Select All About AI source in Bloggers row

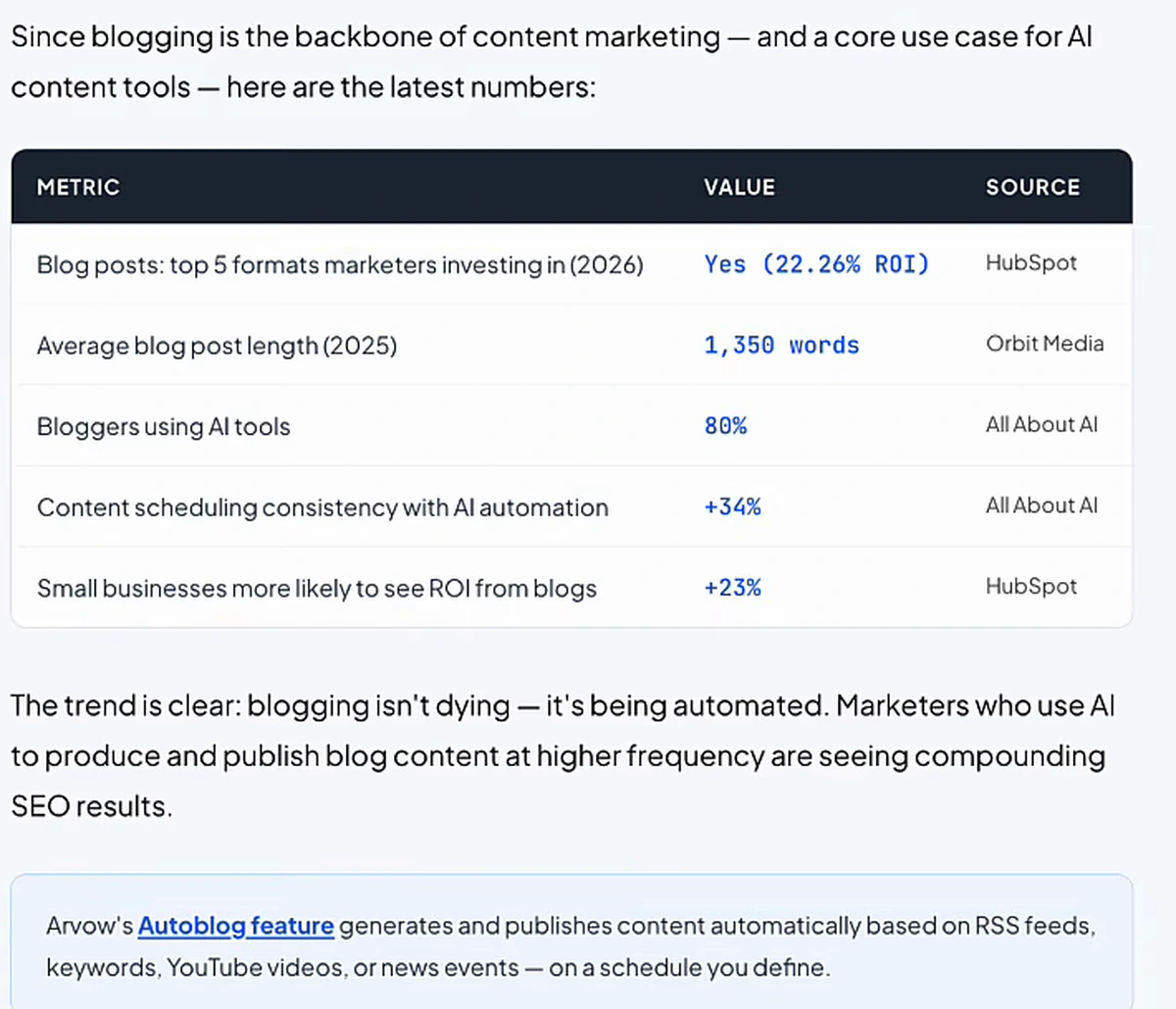tap(1042, 424)
